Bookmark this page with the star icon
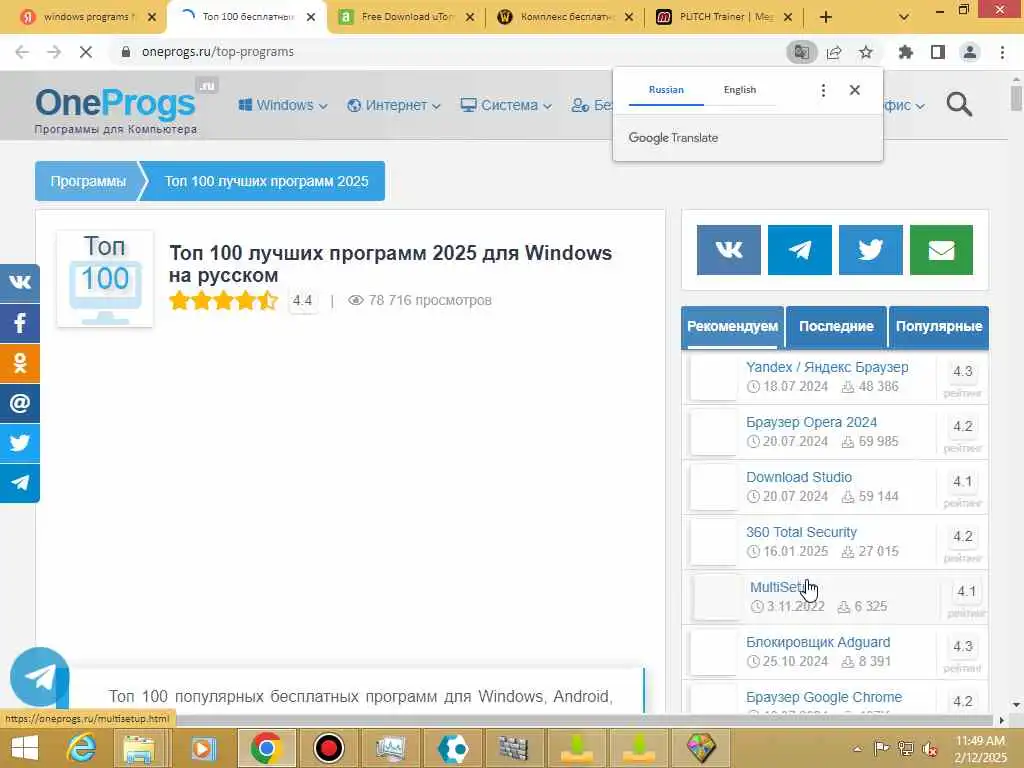Viewport: 1024px width, 768px height. pos(866,52)
